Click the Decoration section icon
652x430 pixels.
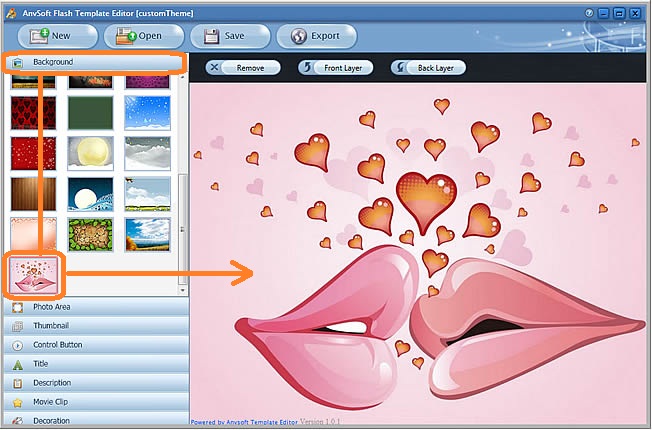point(17,420)
